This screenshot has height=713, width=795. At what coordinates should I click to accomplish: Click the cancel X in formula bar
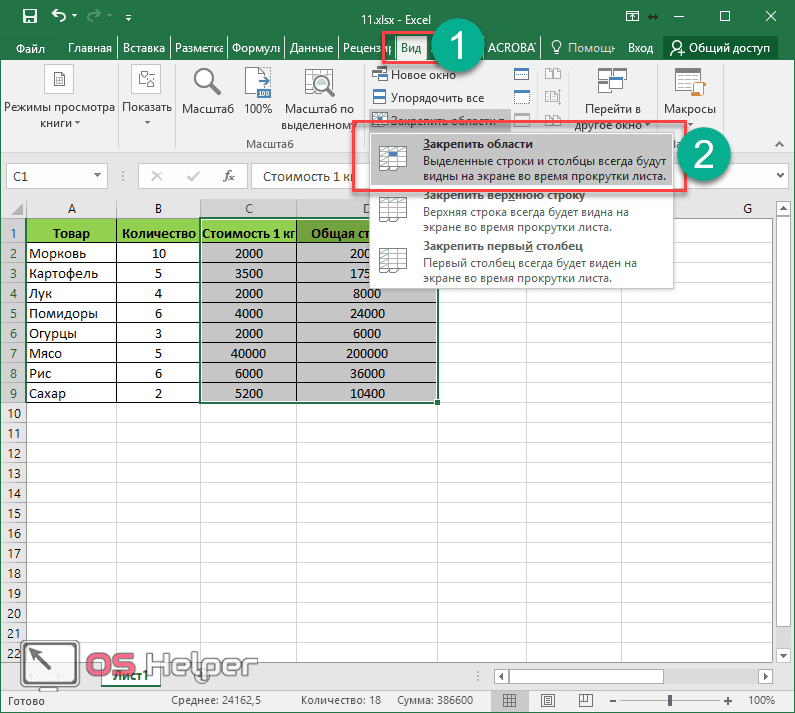pyautogui.click(x=157, y=176)
